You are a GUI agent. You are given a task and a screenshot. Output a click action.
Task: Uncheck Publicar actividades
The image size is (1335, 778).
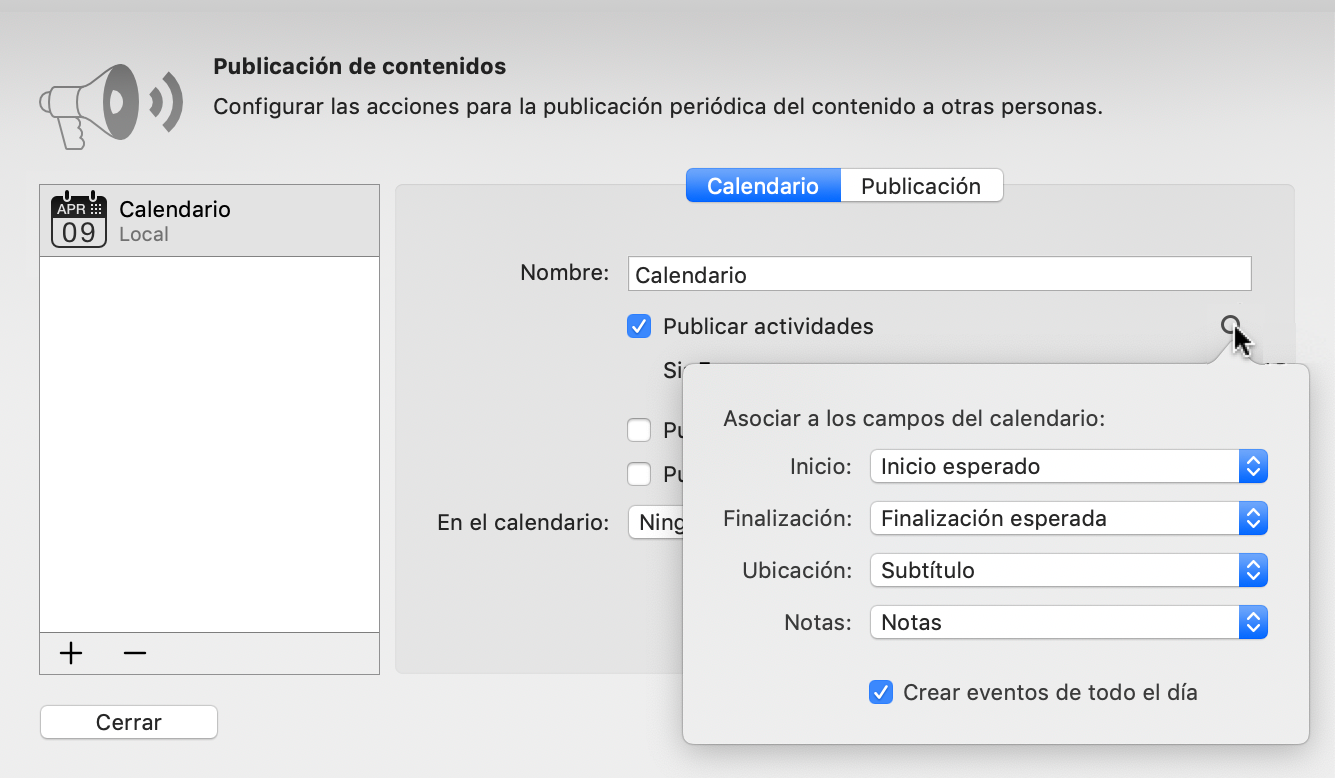[x=639, y=326]
